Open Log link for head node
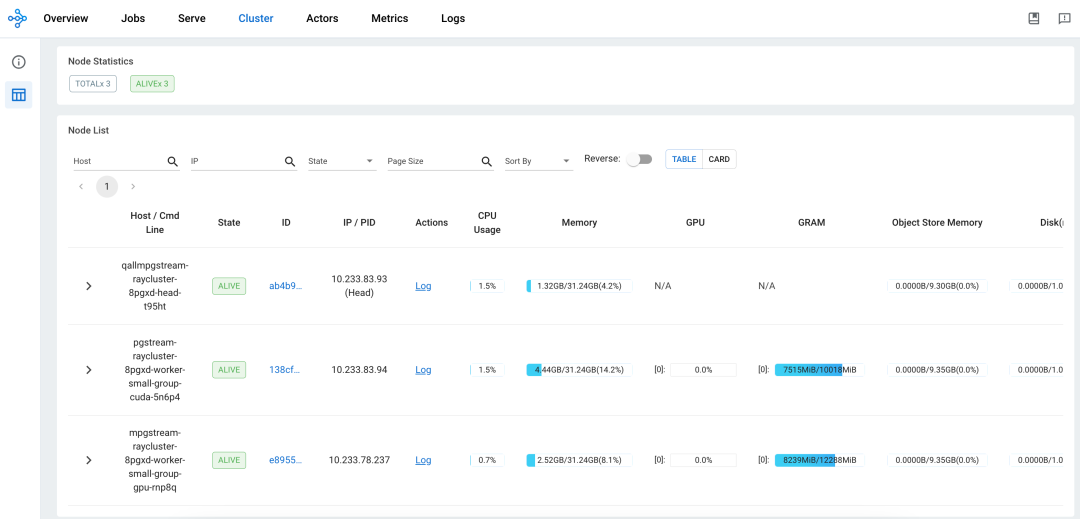Viewport: 1080px width, 519px height. [x=423, y=286]
